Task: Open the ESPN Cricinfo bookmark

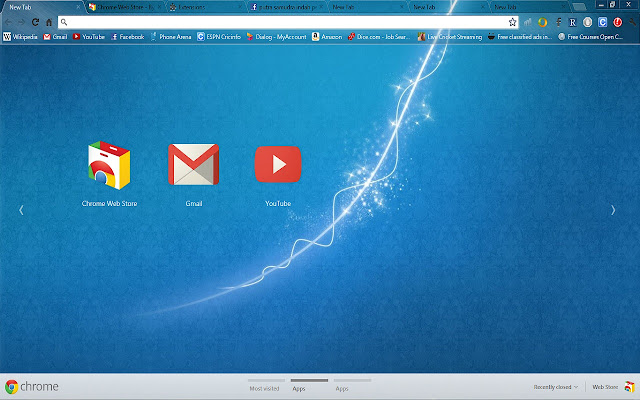Action: [219, 37]
